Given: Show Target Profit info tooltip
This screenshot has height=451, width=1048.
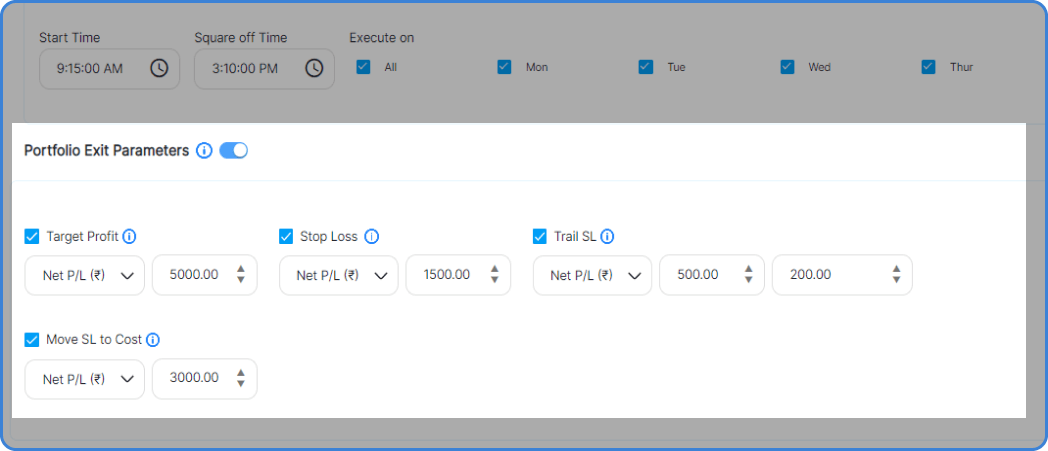Looking at the screenshot, I should [x=130, y=237].
